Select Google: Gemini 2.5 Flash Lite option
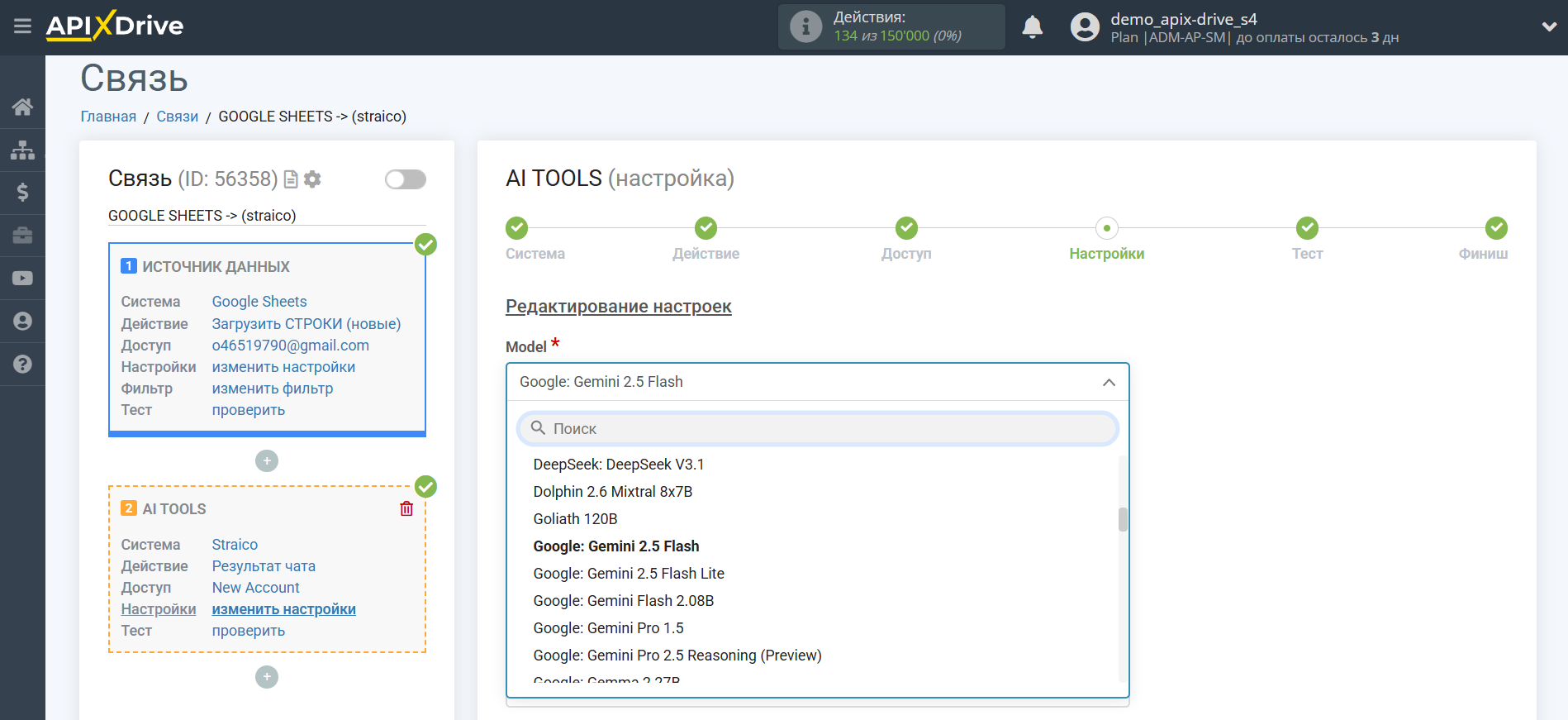This screenshot has height=720, width=1568. point(628,574)
